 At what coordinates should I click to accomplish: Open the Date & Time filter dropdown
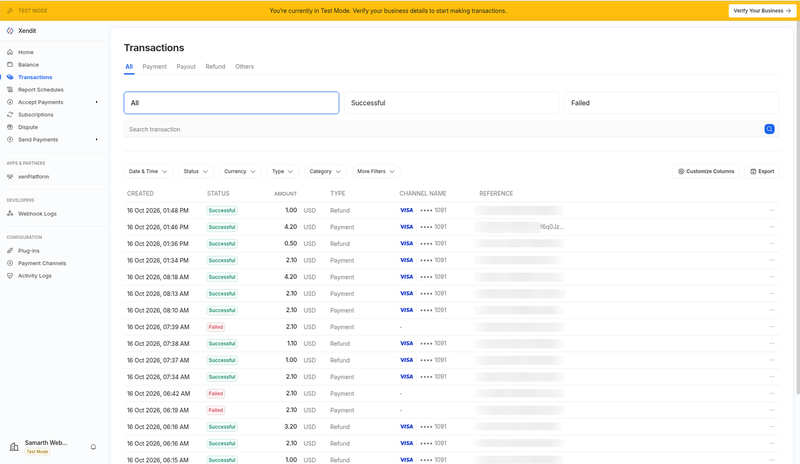coord(148,172)
